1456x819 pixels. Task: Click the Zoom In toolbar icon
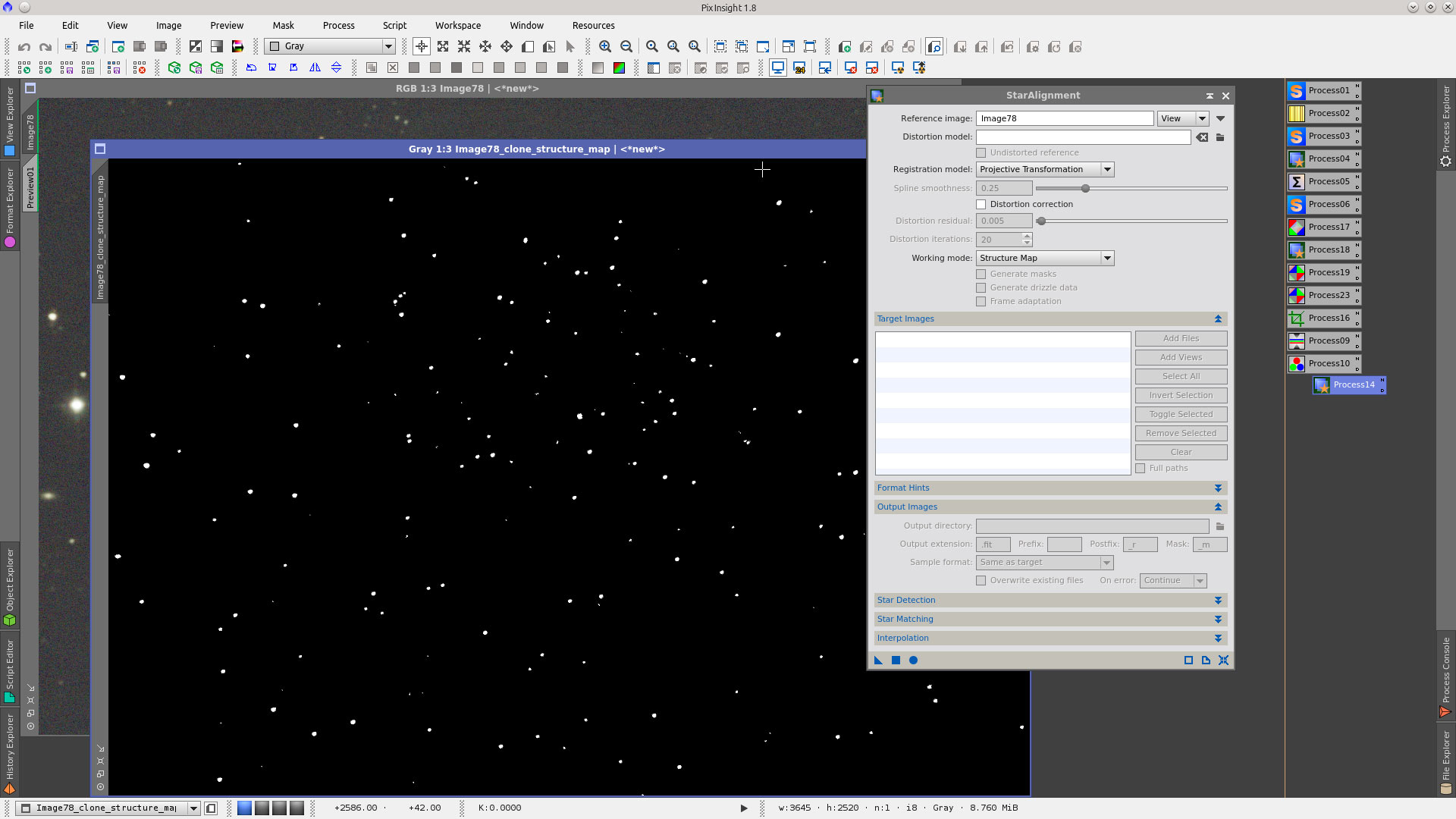(605, 47)
